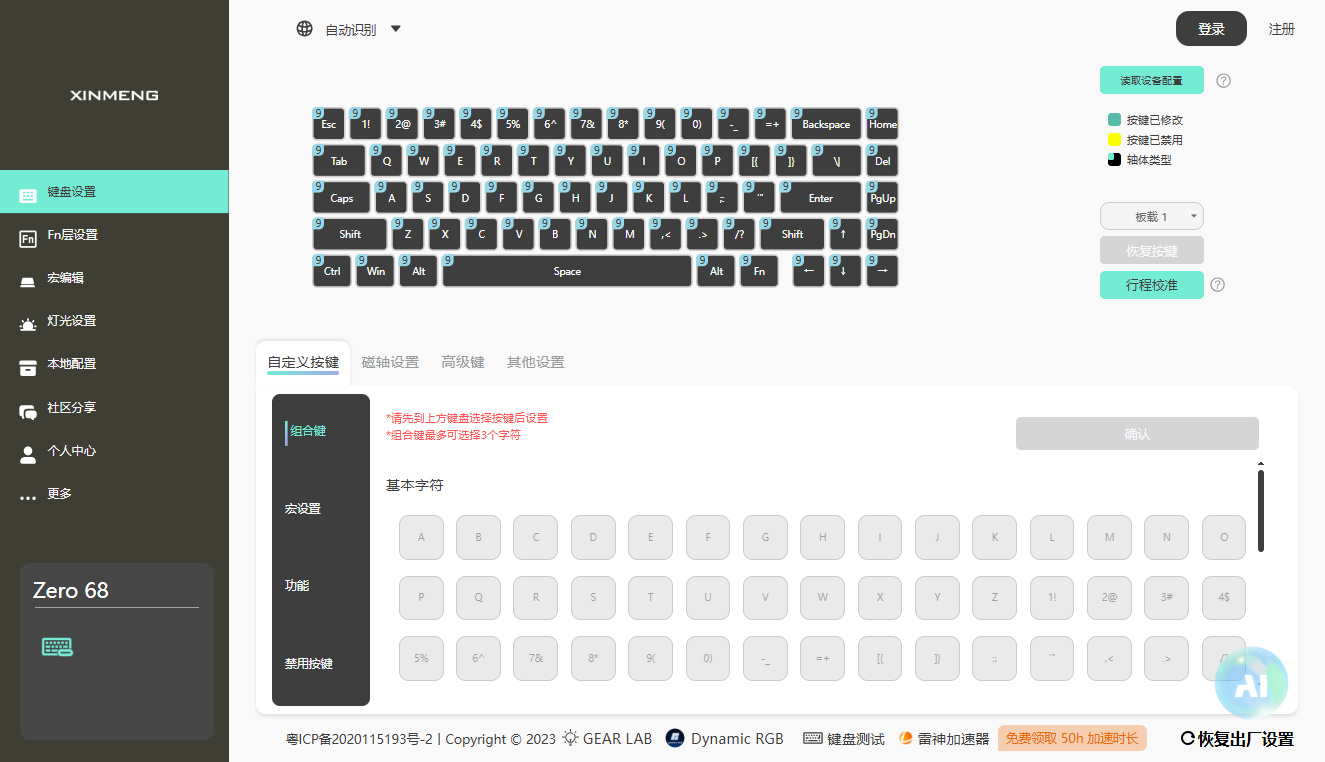Click the floating AI assistant bubble
Viewport: 1325px width, 762px height.
pos(1251,685)
